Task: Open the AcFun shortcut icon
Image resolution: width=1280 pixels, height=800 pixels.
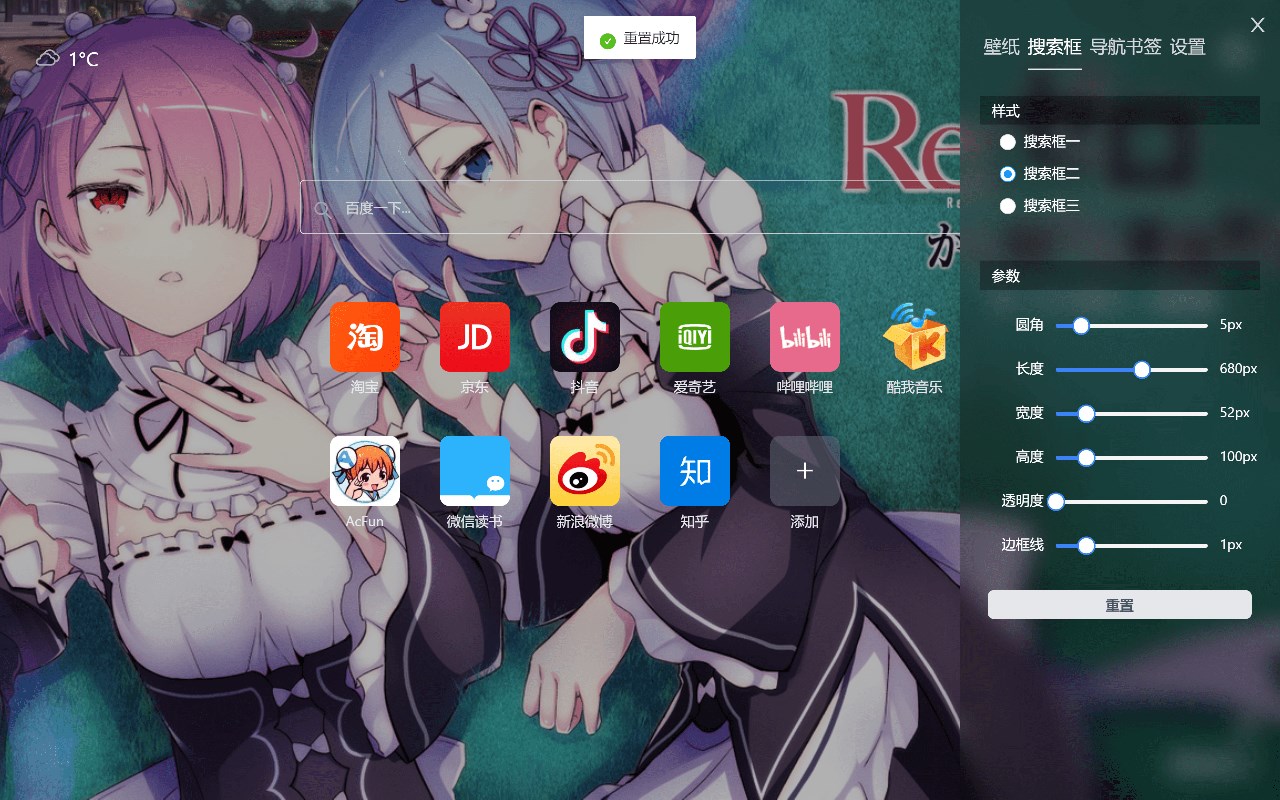Action: pos(365,471)
